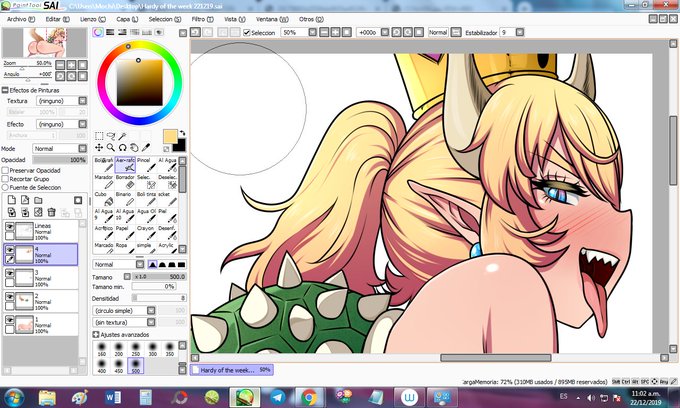Show the color wheel panel
The height and width of the screenshot is (408, 680).
click(x=98, y=33)
